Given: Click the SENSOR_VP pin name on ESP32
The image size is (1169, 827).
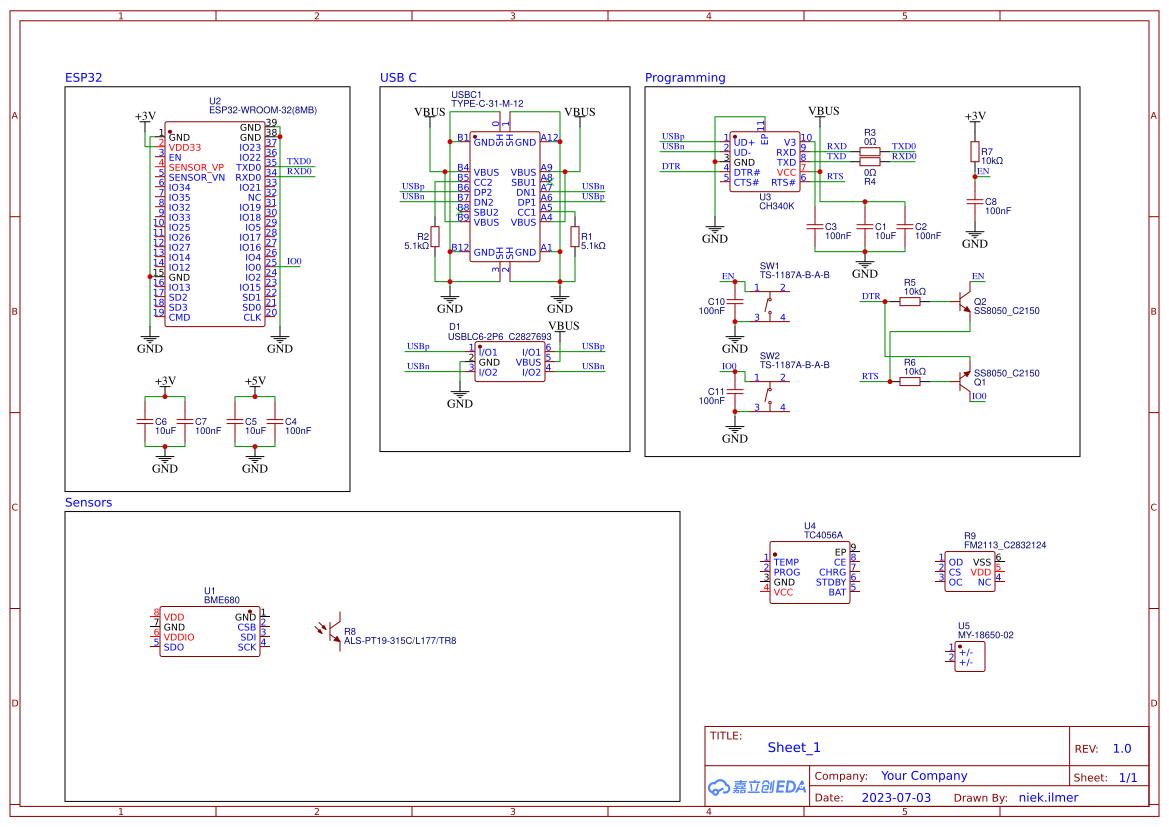Looking at the screenshot, I should pyautogui.click(x=196, y=168).
